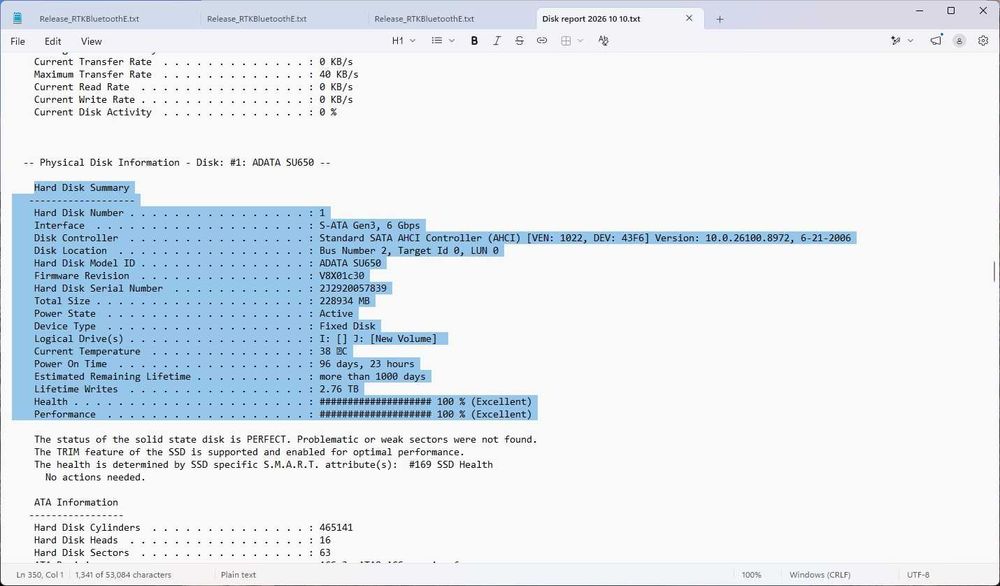Open Copilot rewrite tool
1000x586 pixels.
[x=896, y=41]
